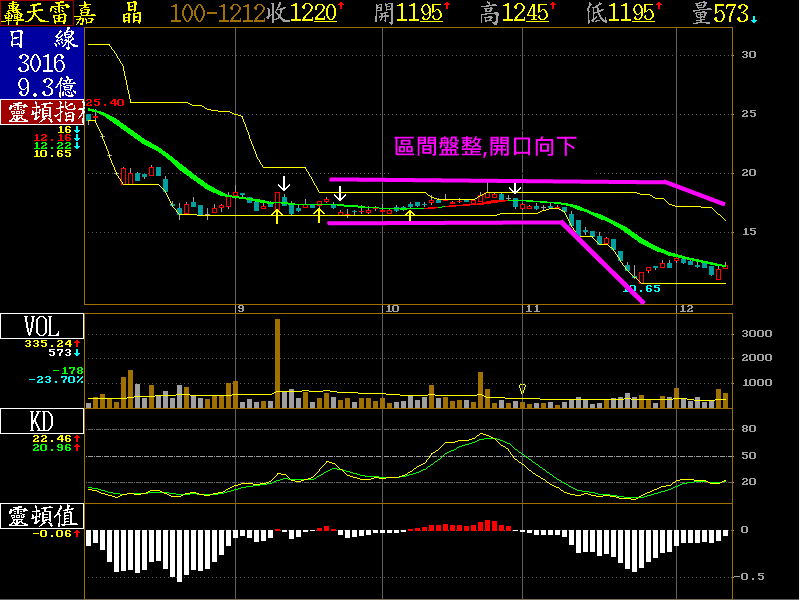Click the 區間盤整,開口向下 annotation text
Viewport: 800px width, 600px height.
click(x=485, y=146)
